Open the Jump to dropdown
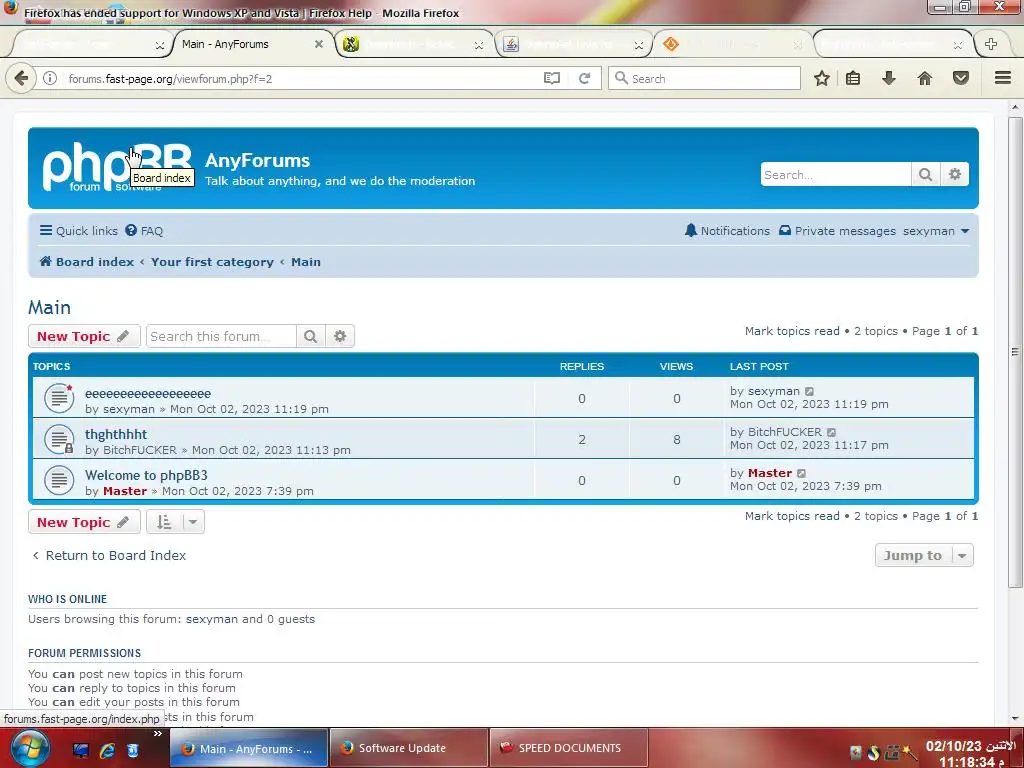This screenshot has width=1024, height=768. tap(924, 555)
